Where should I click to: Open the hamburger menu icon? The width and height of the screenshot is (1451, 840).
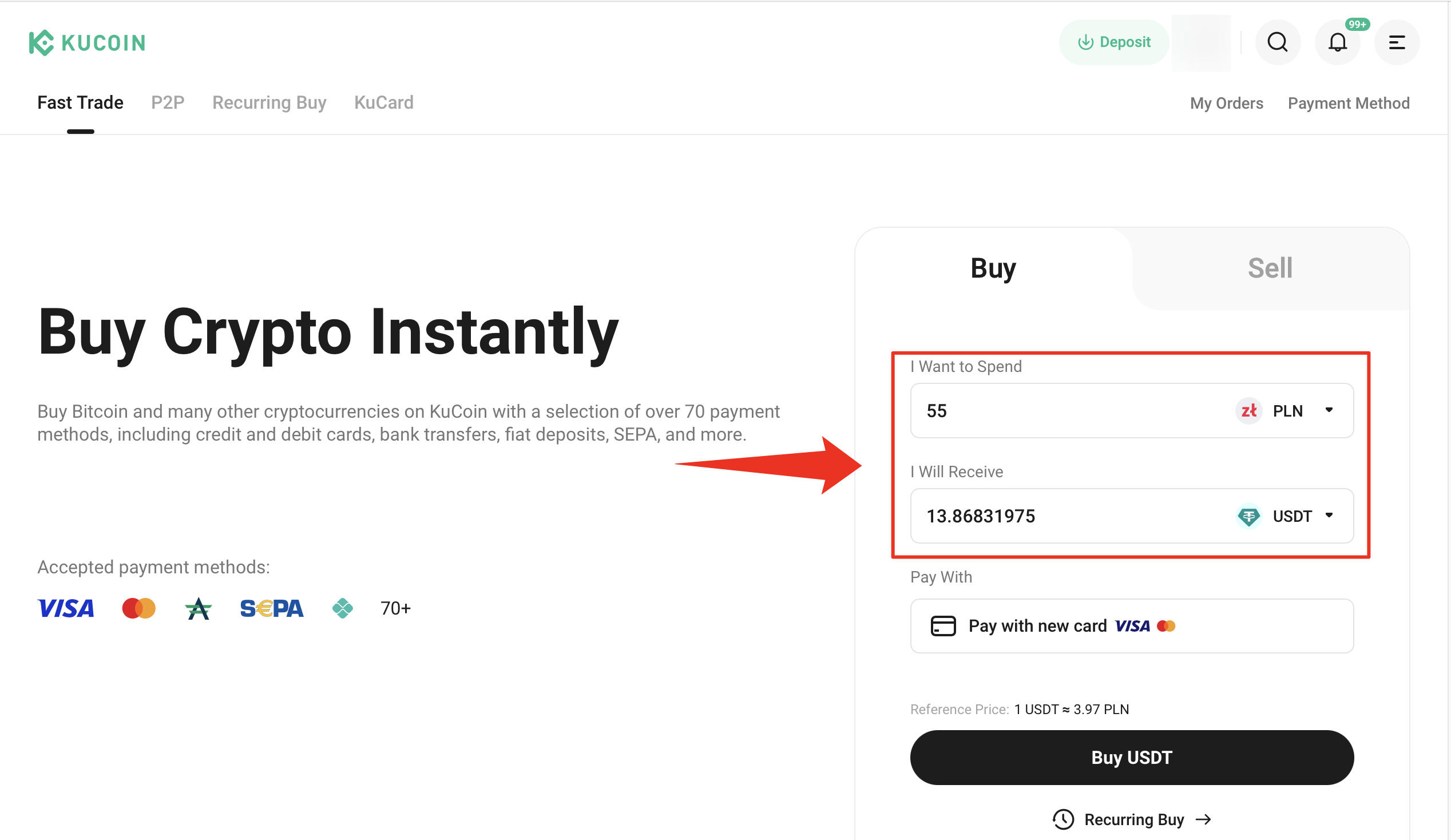[x=1396, y=42]
